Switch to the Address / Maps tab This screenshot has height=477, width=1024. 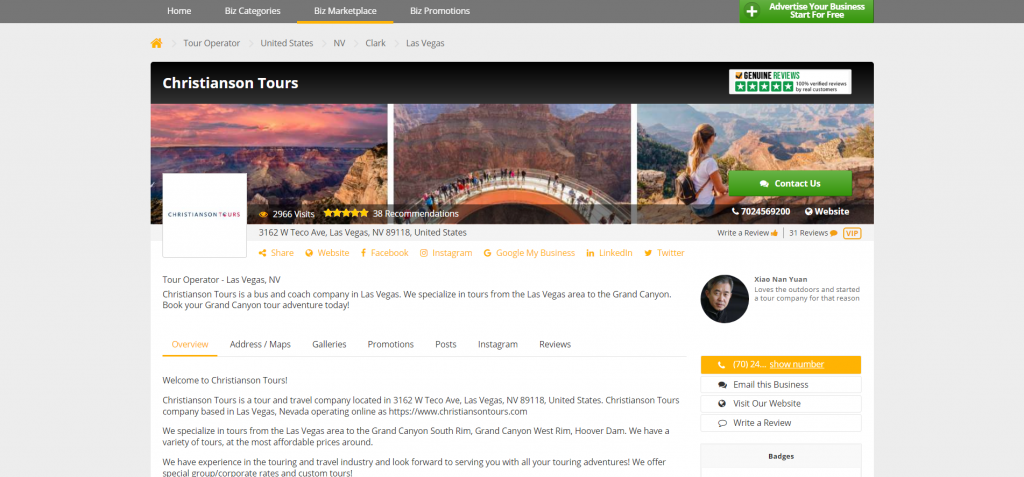coord(260,344)
